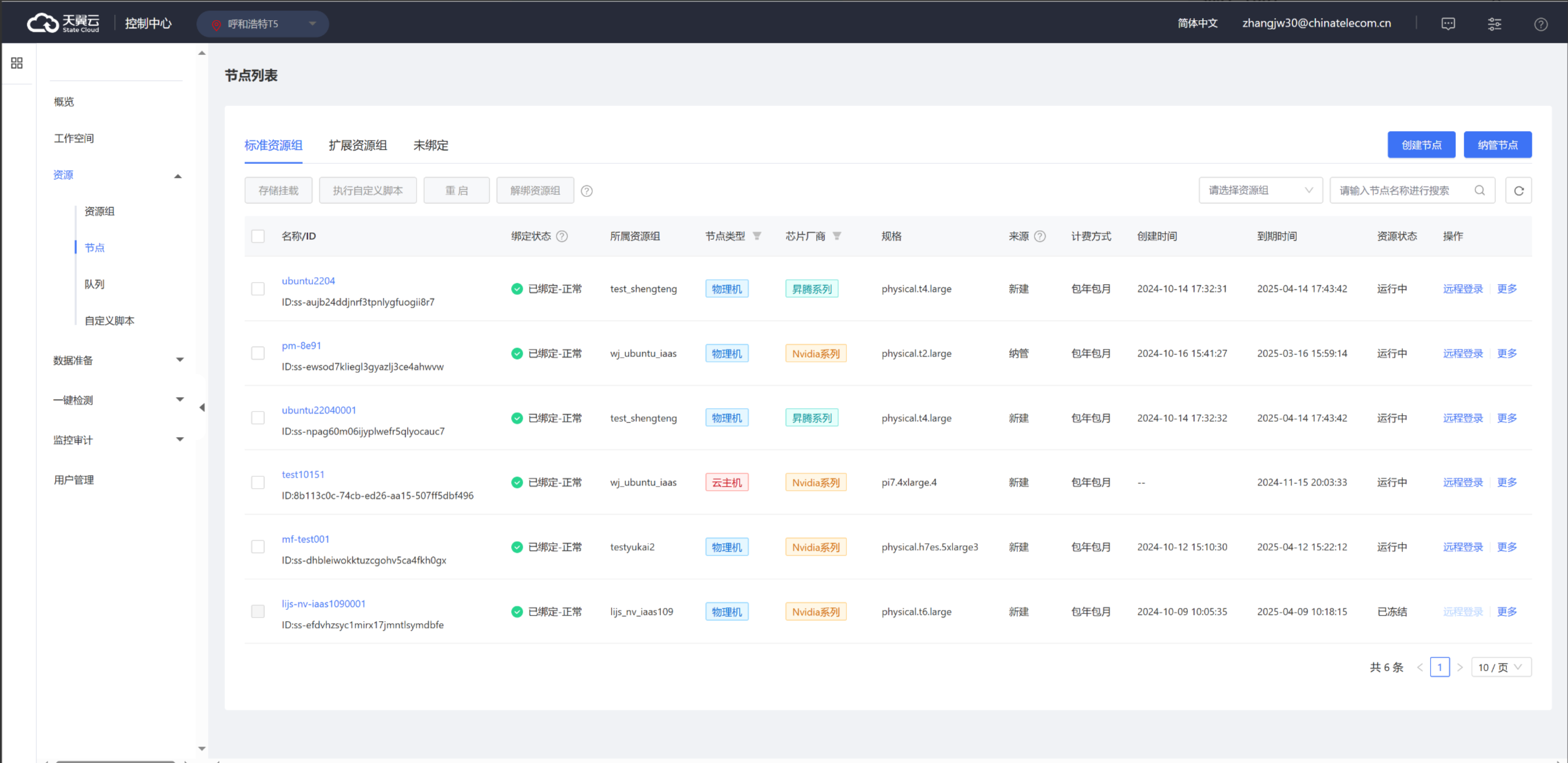Click the 纳管节点 button
The image size is (1568, 763).
click(1497, 145)
